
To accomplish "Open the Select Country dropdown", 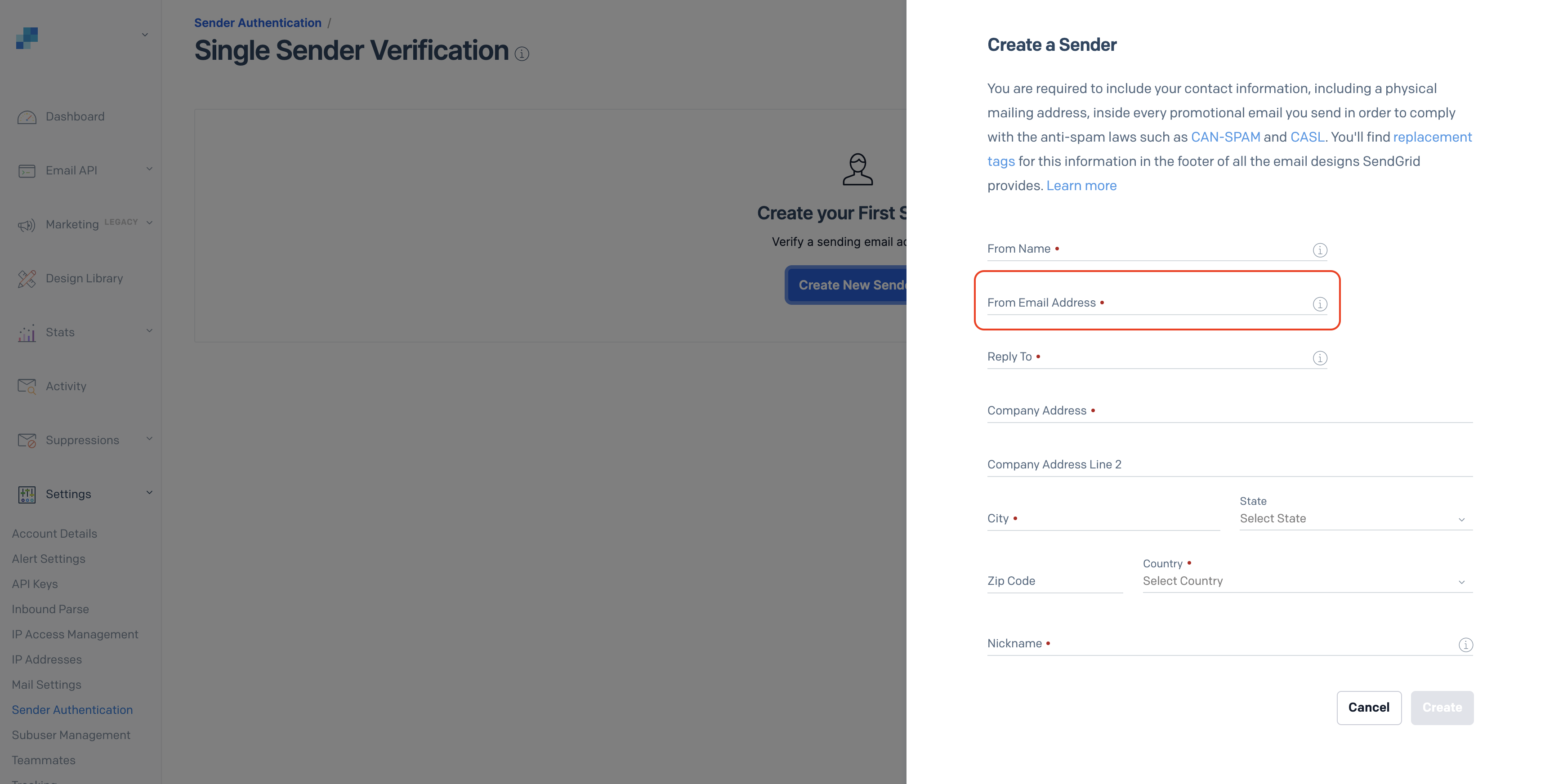I will (1307, 581).
